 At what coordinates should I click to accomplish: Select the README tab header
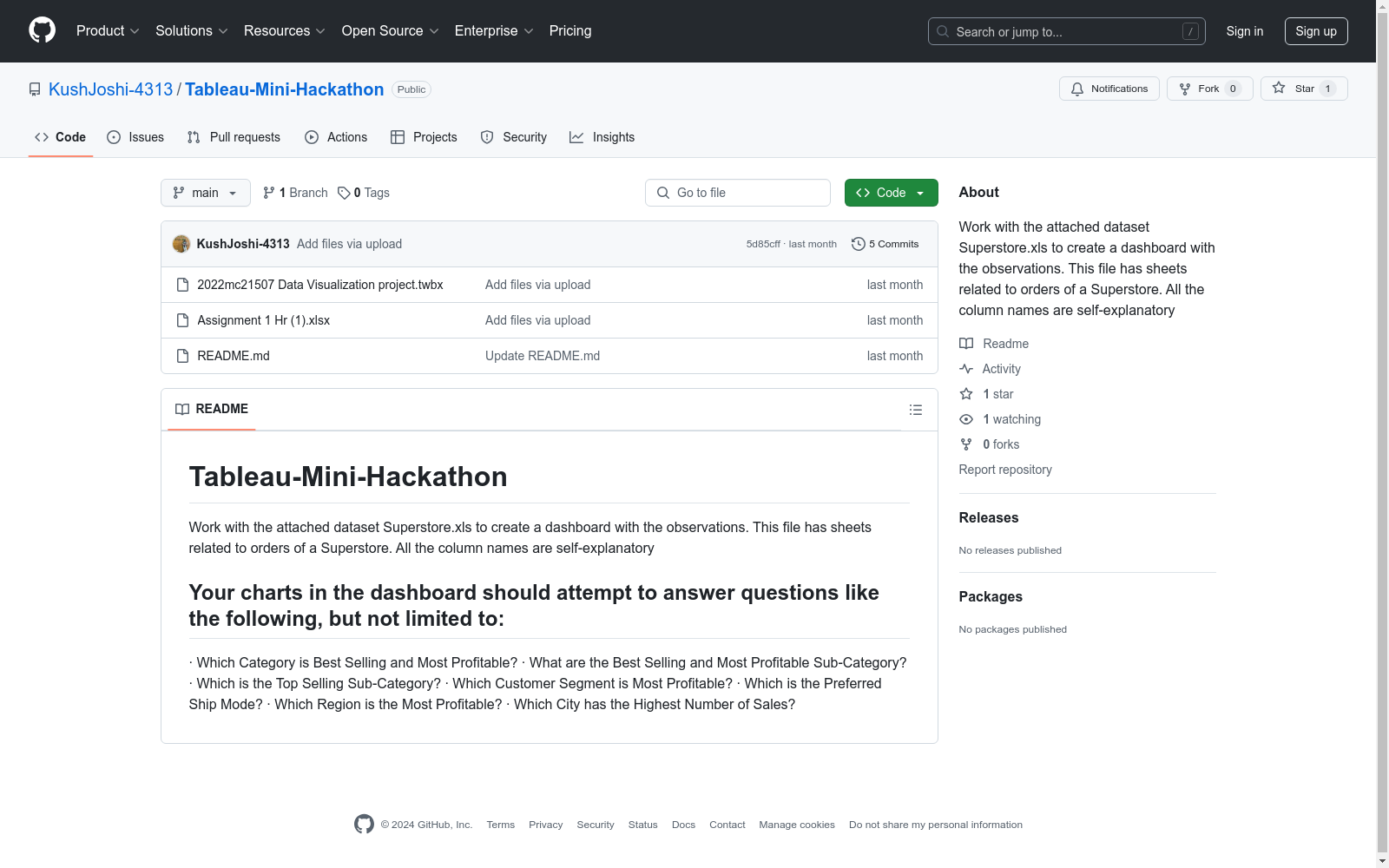coord(212,409)
